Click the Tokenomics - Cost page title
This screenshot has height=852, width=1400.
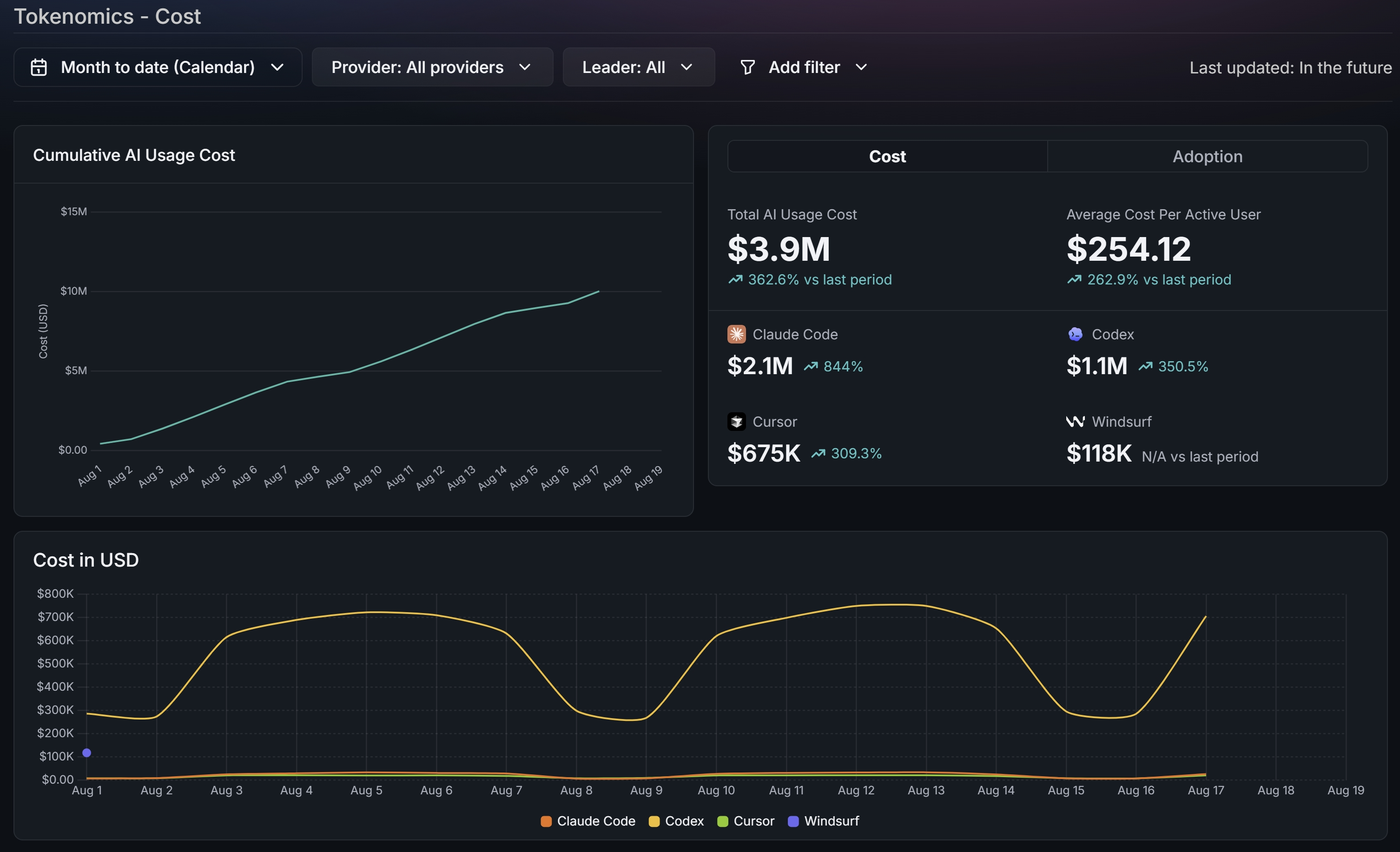point(107,16)
